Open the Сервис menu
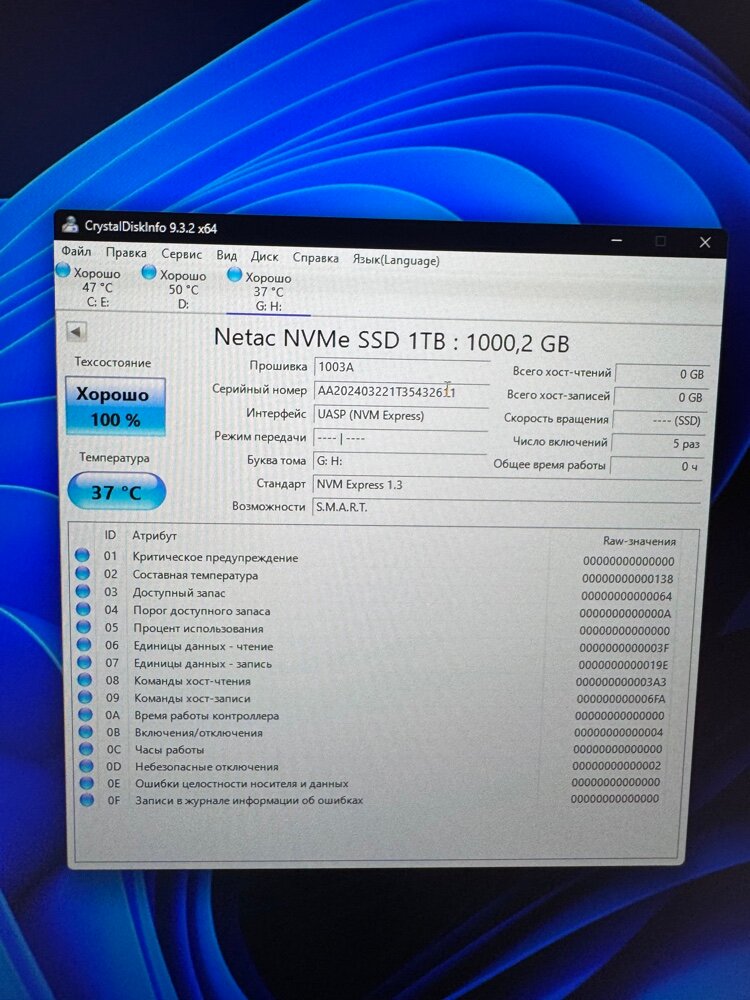This screenshot has height=1000, width=750. click(181, 254)
